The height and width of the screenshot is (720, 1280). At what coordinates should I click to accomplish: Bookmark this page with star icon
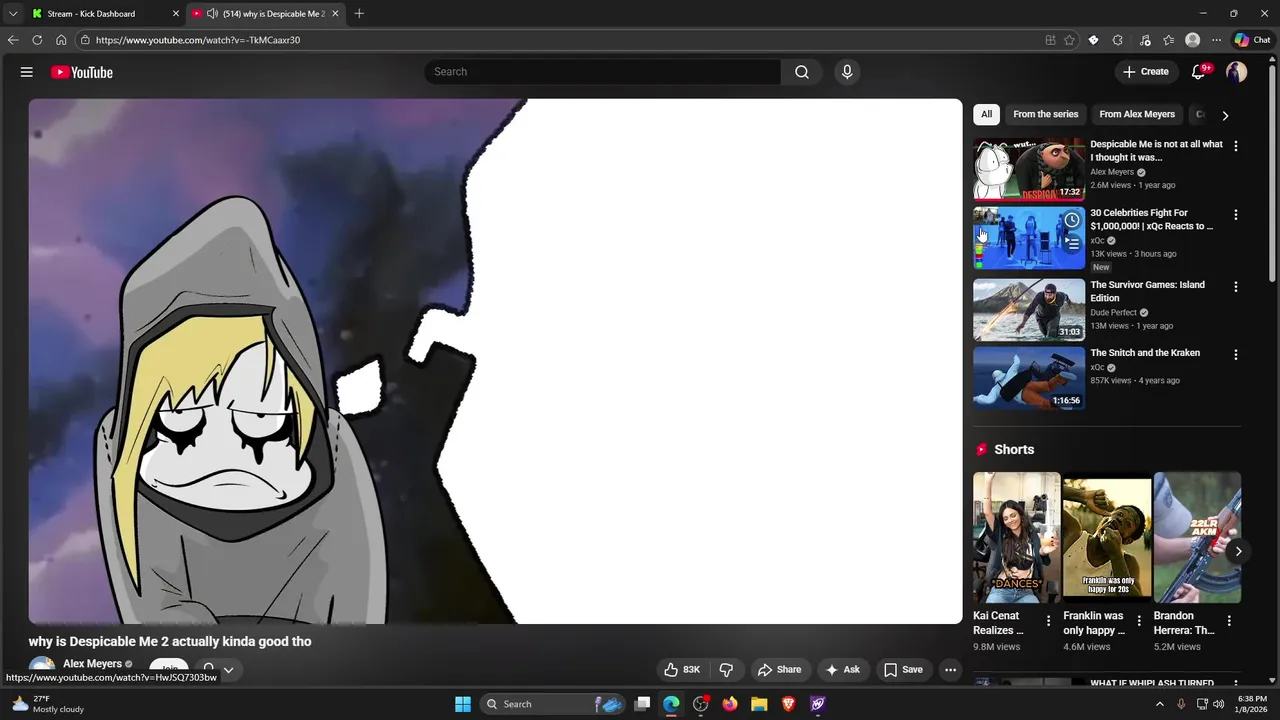point(1069,40)
